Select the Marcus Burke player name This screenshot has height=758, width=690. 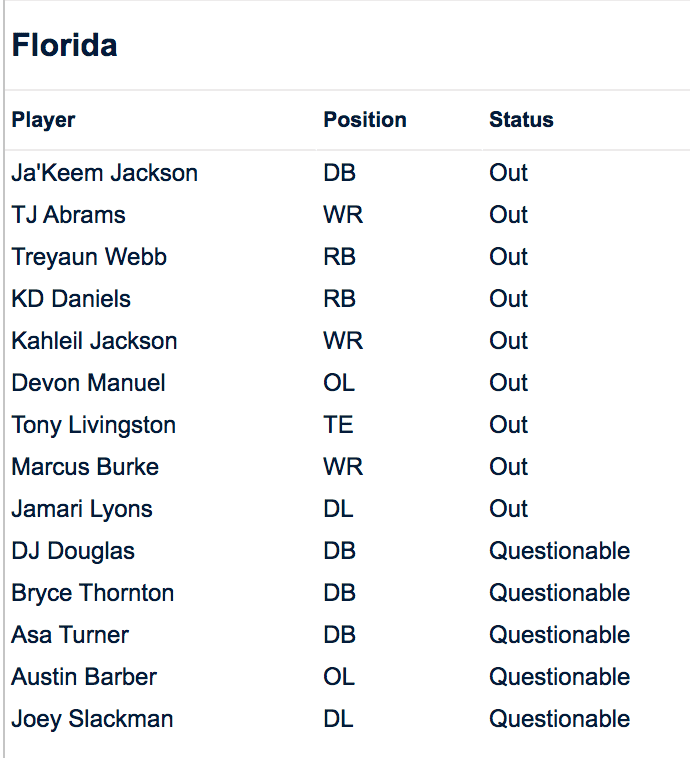click(x=85, y=467)
